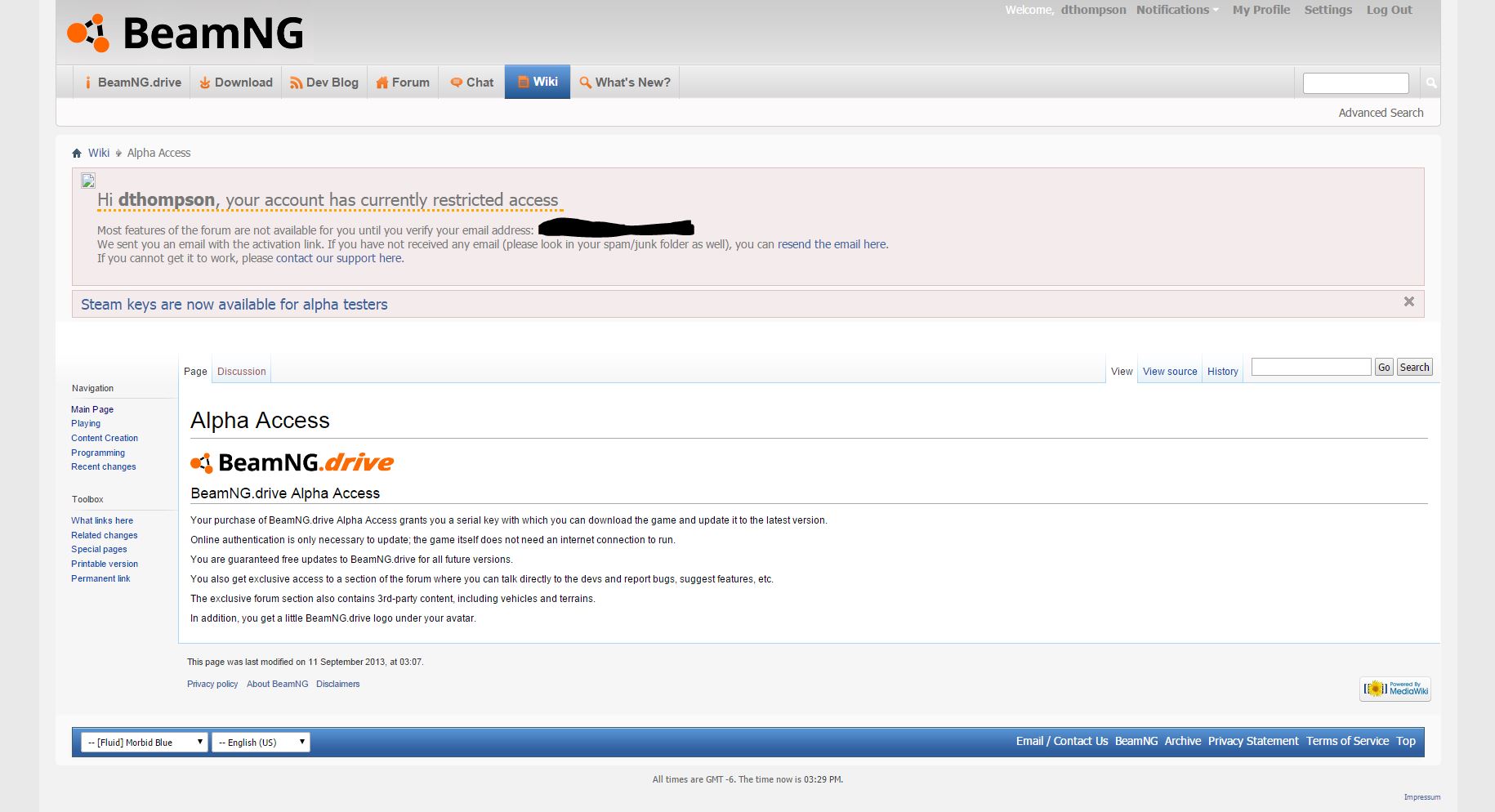Open the Playing sidebar link
The width and height of the screenshot is (1495, 812).
pos(86,423)
